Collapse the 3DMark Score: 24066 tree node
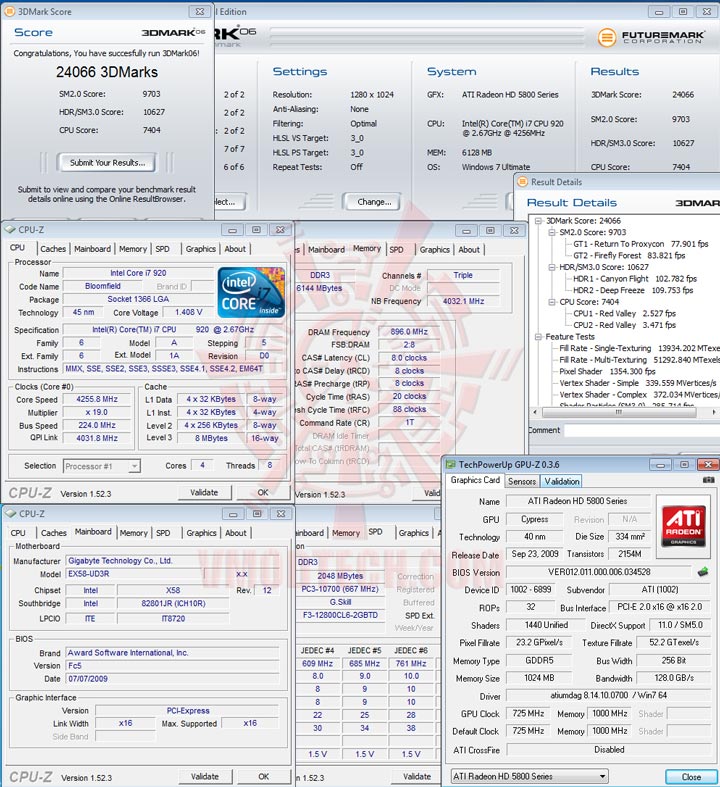This screenshot has width=720, height=787. (x=538, y=221)
